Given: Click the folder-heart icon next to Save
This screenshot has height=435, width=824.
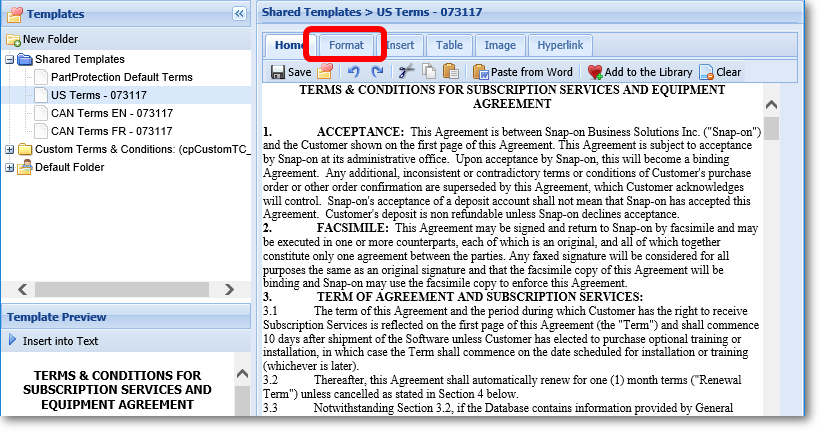Looking at the screenshot, I should (x=326, y=71).
